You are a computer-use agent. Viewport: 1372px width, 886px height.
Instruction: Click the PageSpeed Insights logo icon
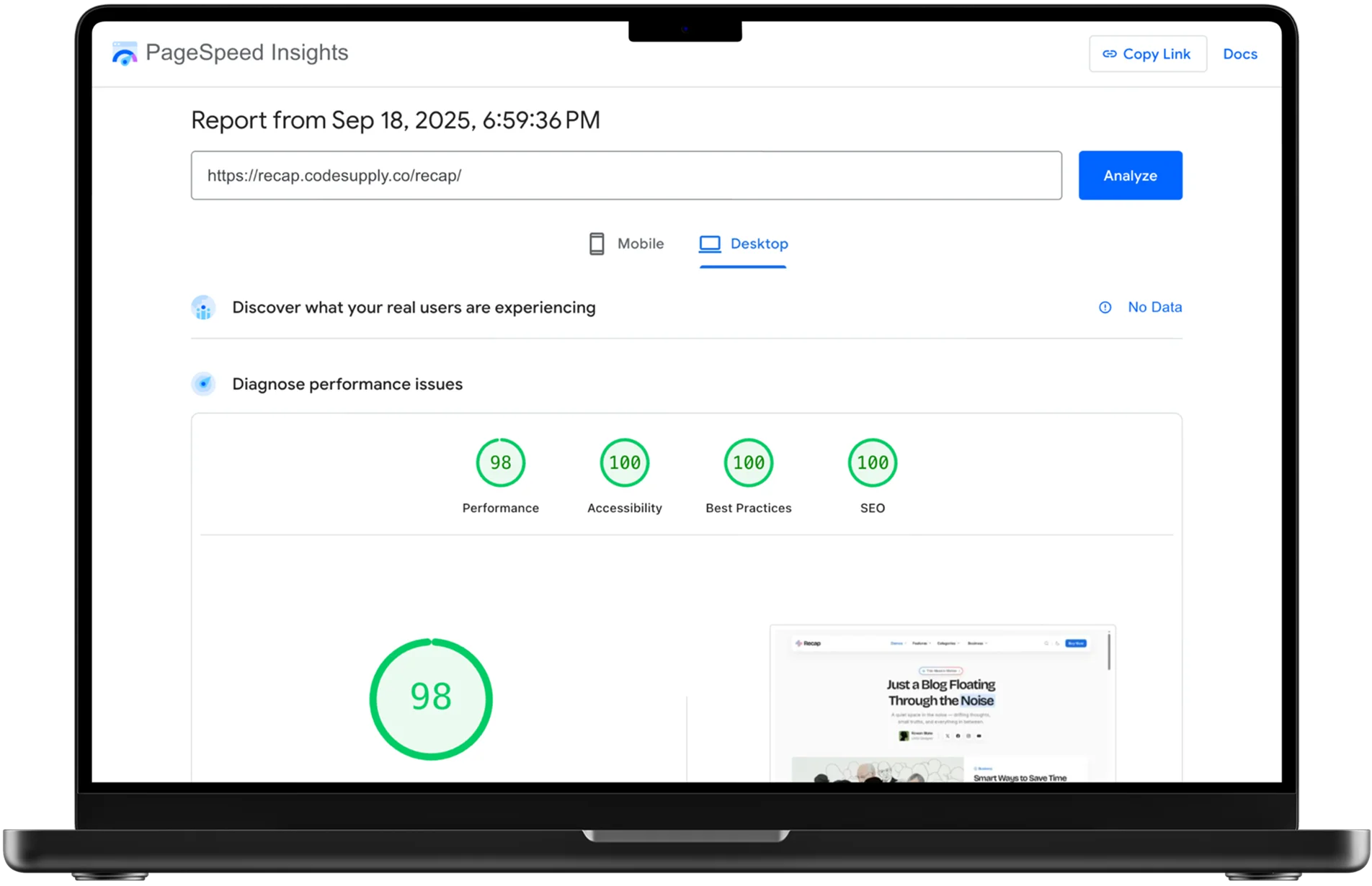pos(125,53)
